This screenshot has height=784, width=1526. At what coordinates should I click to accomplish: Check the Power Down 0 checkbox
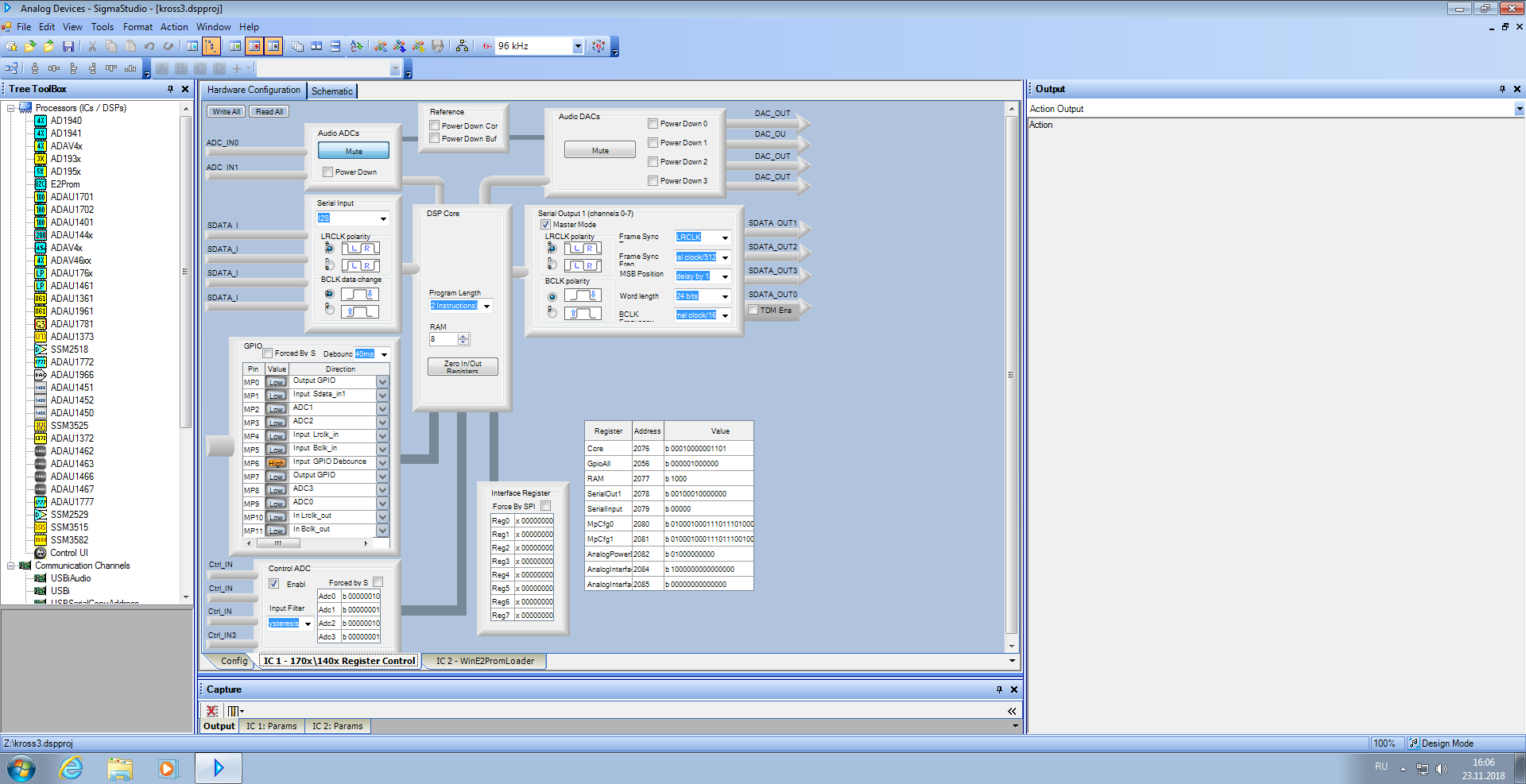(x=653, y=124)
